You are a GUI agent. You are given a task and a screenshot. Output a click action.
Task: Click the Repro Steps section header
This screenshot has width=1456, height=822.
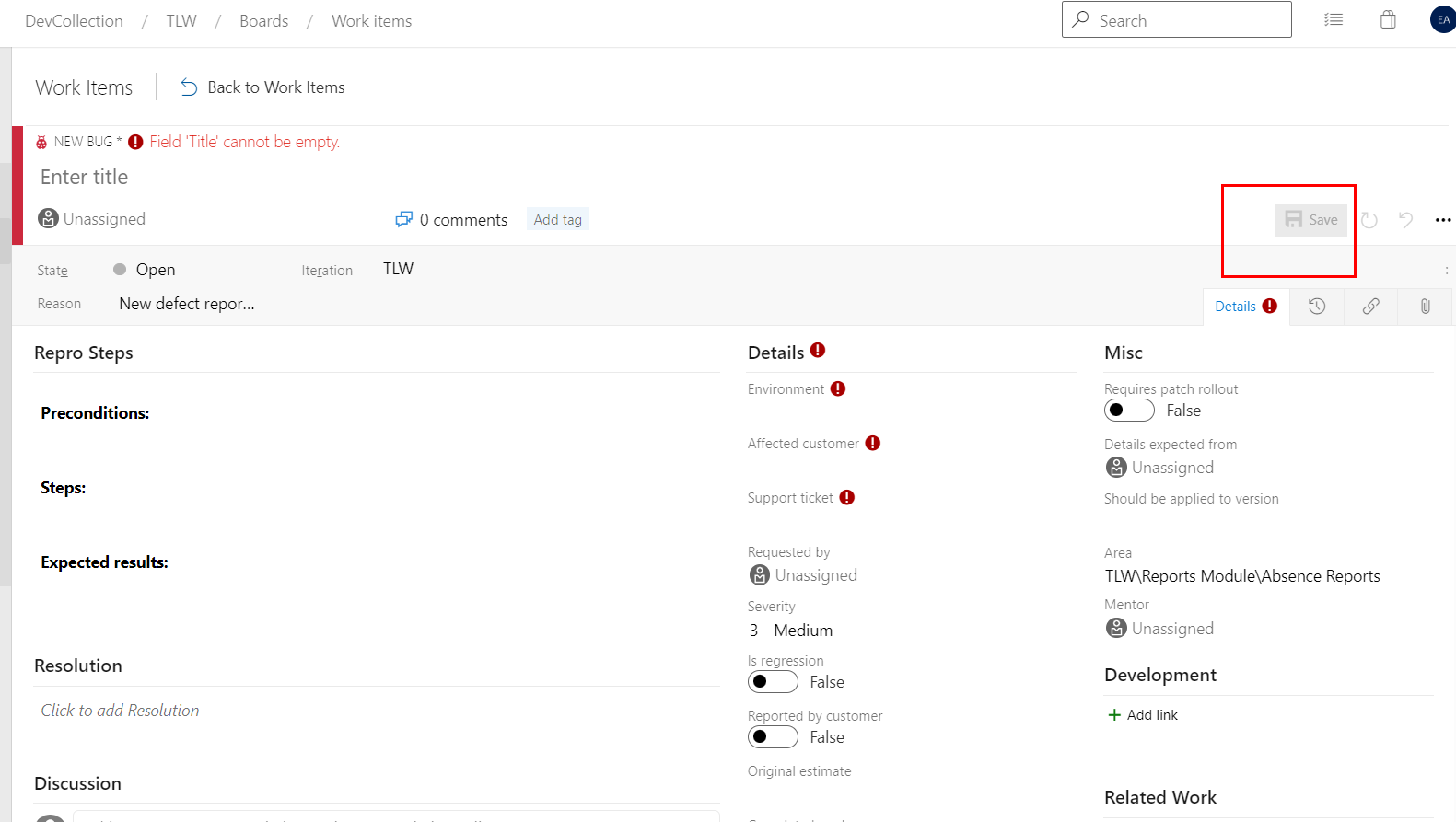click(84, 353)
